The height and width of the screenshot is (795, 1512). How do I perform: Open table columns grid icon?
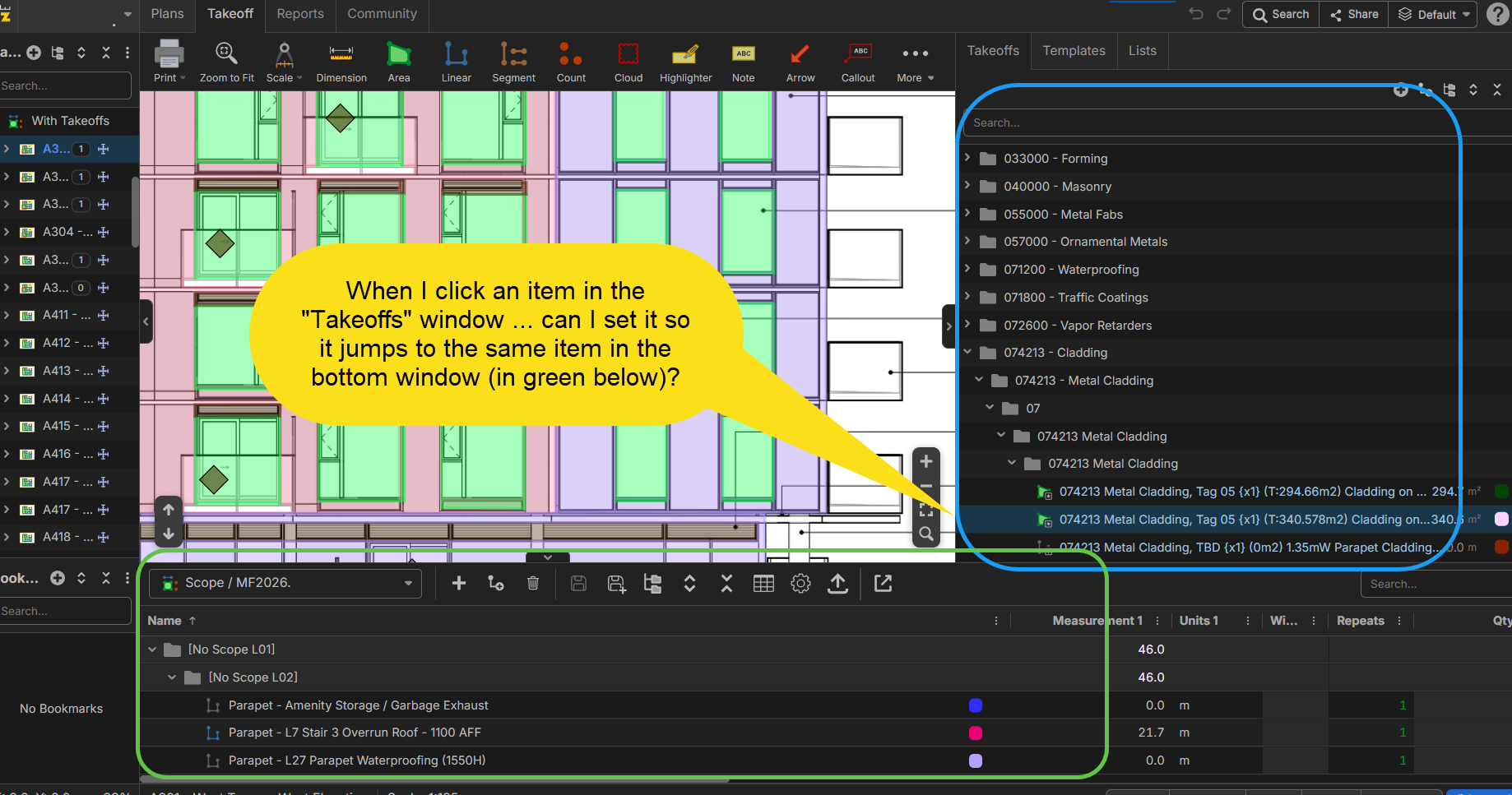click(763, 583)
